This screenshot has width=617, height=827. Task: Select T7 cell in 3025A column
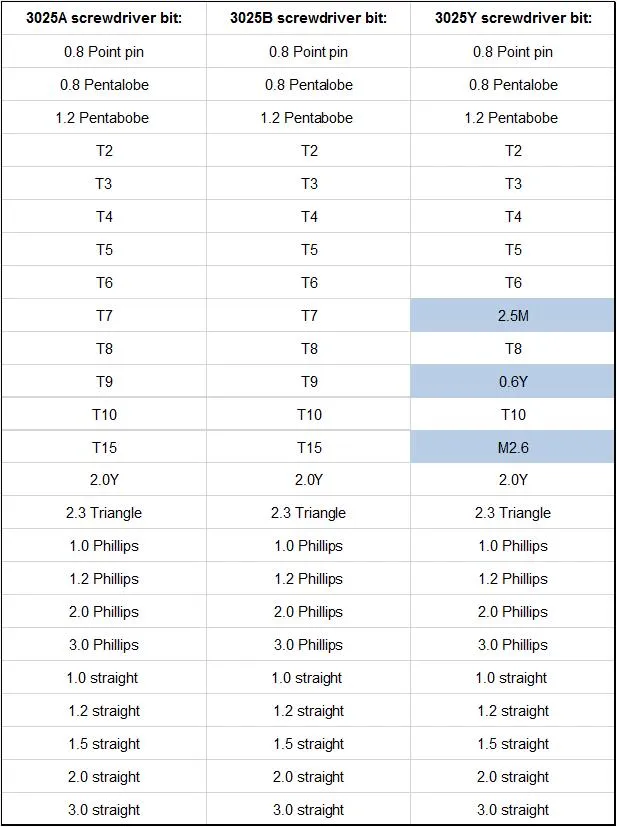tap(104, 315)
